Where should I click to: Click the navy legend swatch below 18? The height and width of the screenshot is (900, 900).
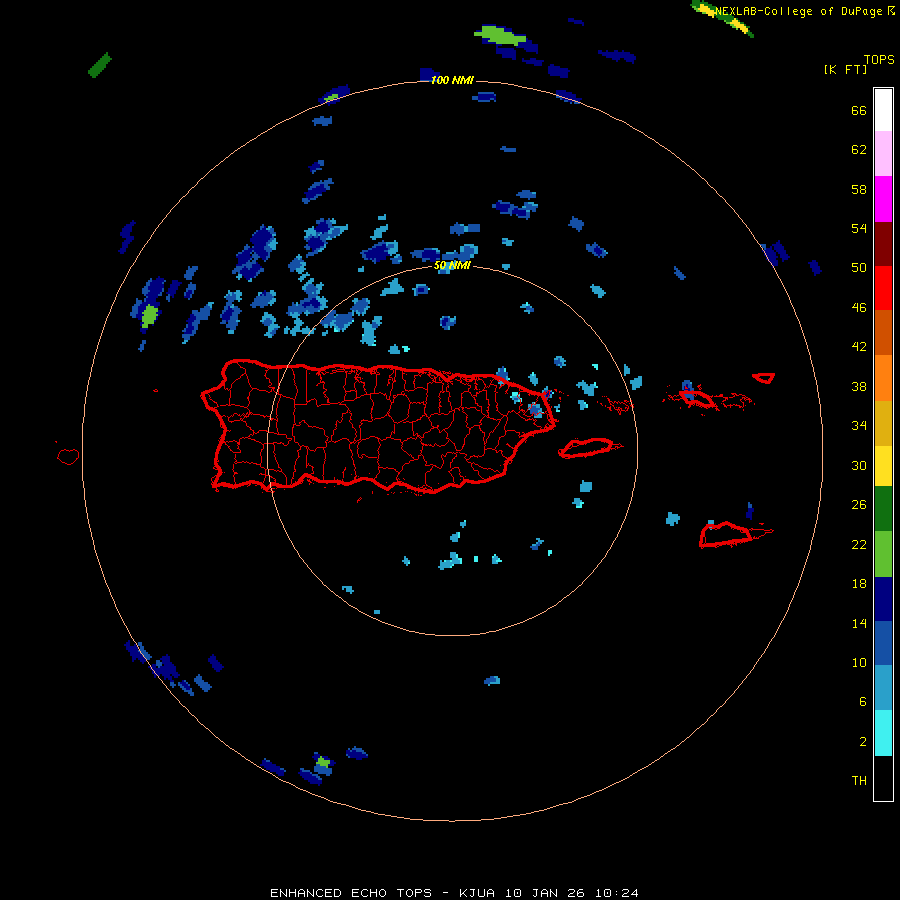[883, 599]
